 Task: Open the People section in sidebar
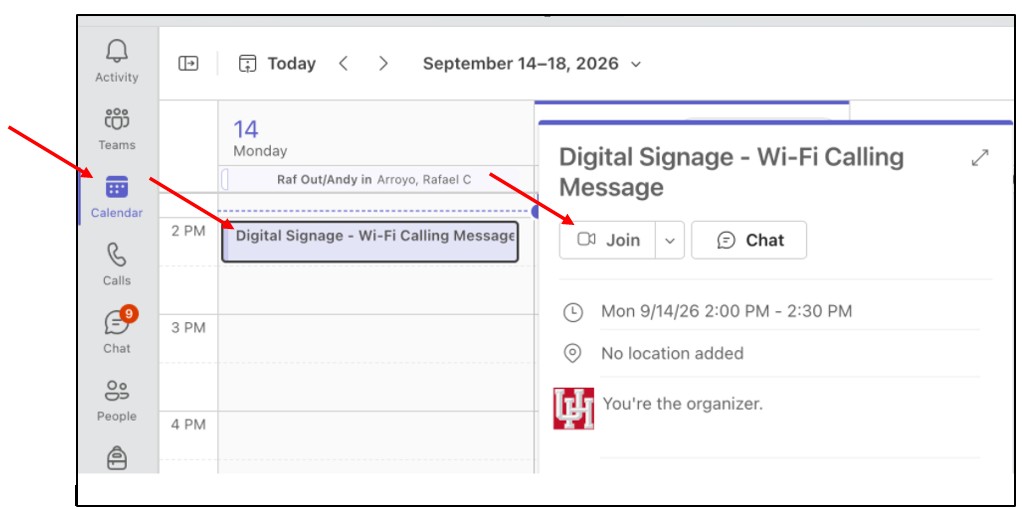117,400
